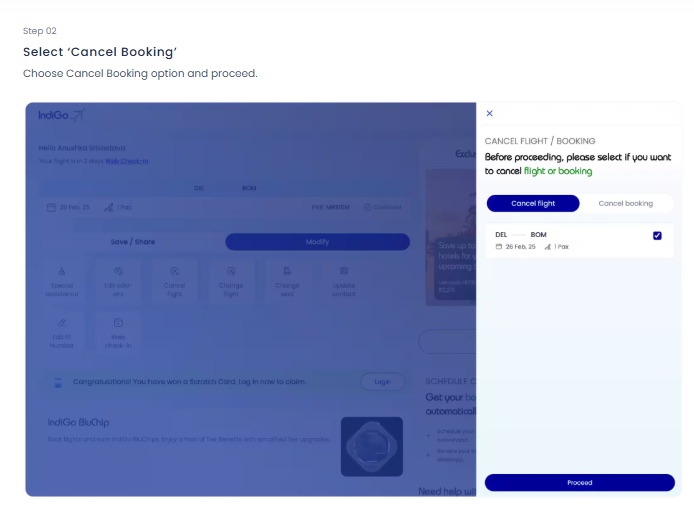Viewport: 694px width, 511px height.
Task: Select the Cancel flight toggle option
Action: tap(533, 203)
